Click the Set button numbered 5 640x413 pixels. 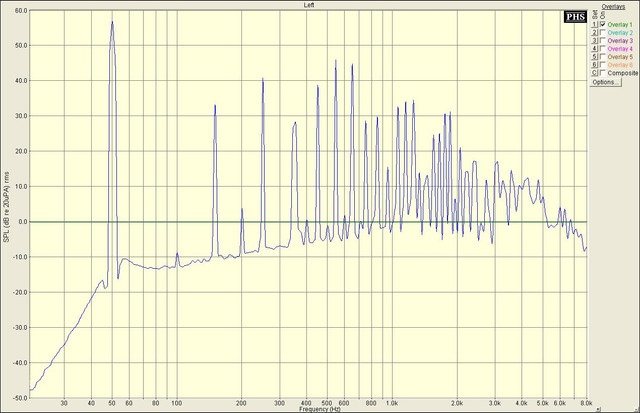tap(595, 57)
